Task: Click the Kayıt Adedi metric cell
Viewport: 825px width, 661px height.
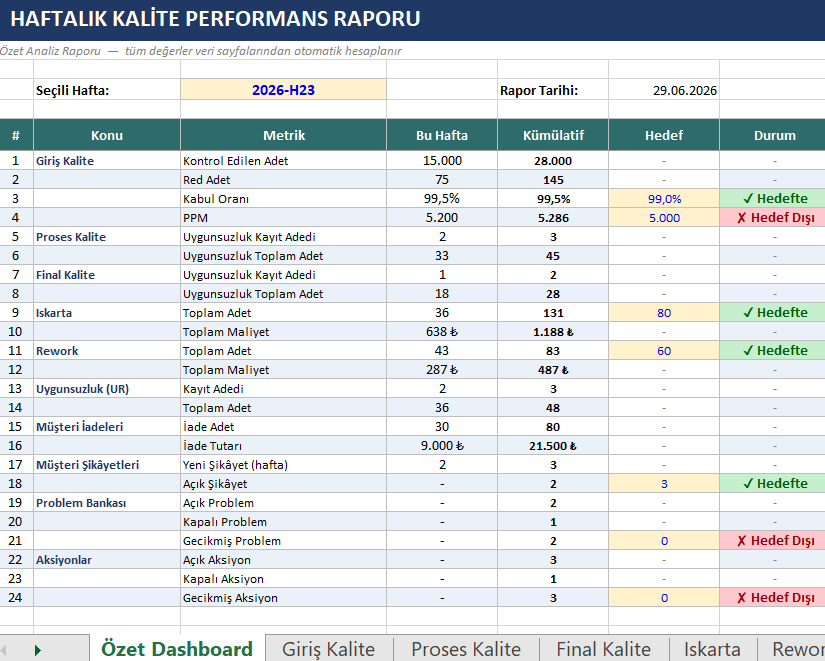Action: pyautogui.click(x=284, y=388)
